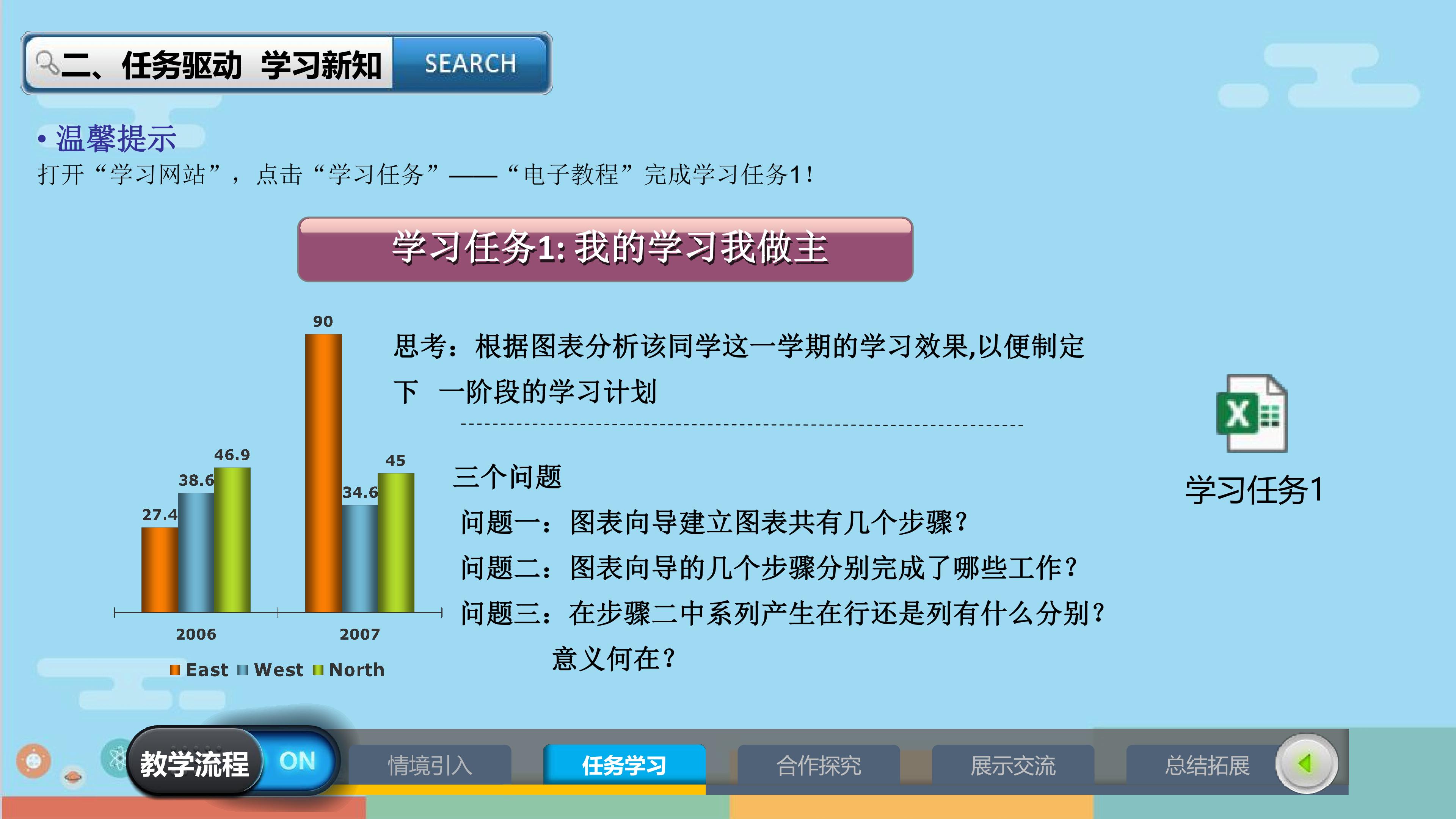Switch to the 情境引入 tab
Screen dimensions: 1456x819
coord(430,765)
